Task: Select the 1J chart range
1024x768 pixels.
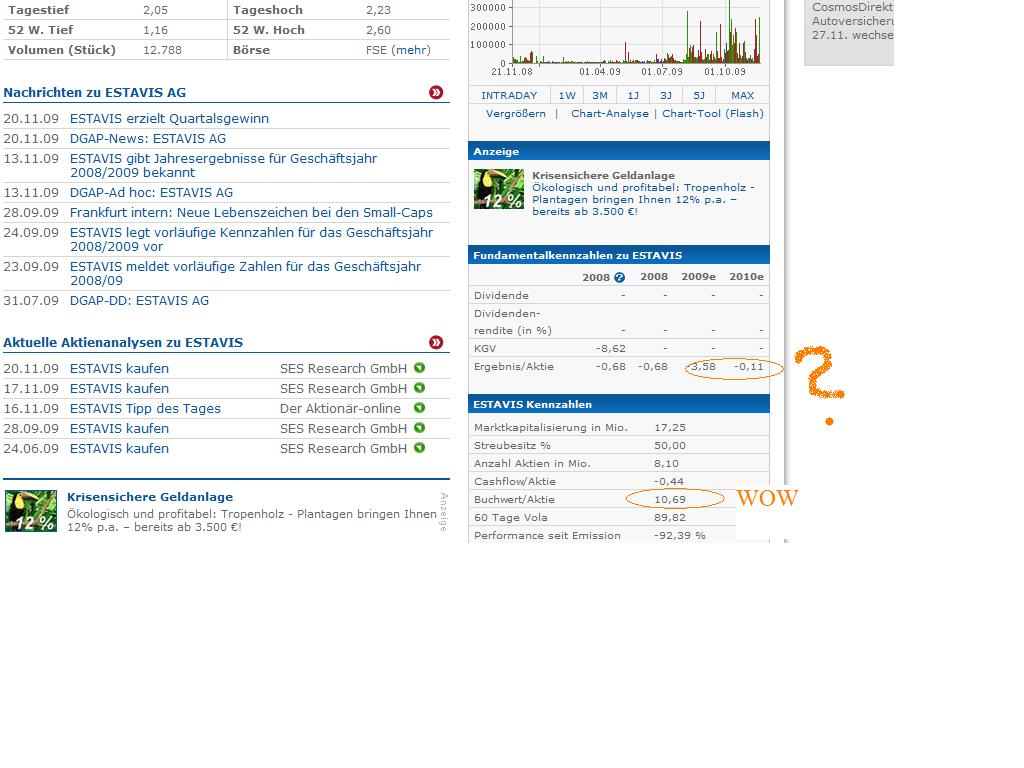Action: click(x=633, y=95)
